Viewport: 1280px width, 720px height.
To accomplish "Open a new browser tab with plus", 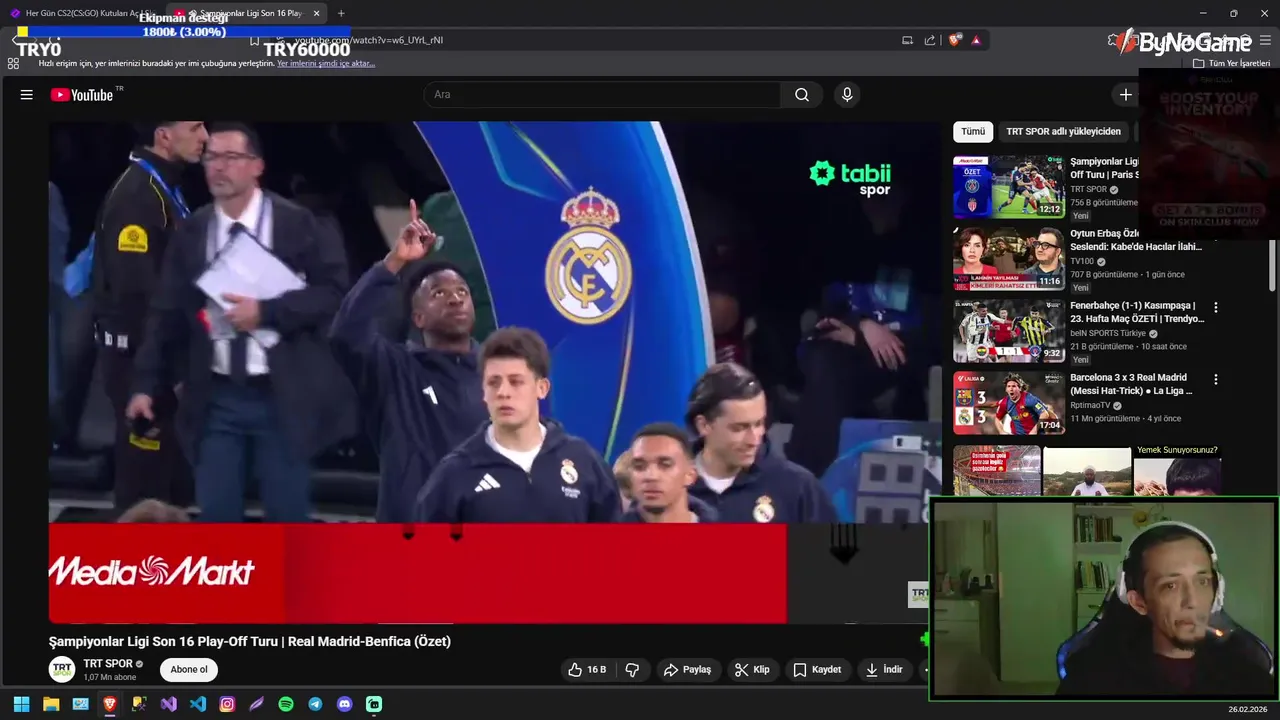I will (341, 13).
